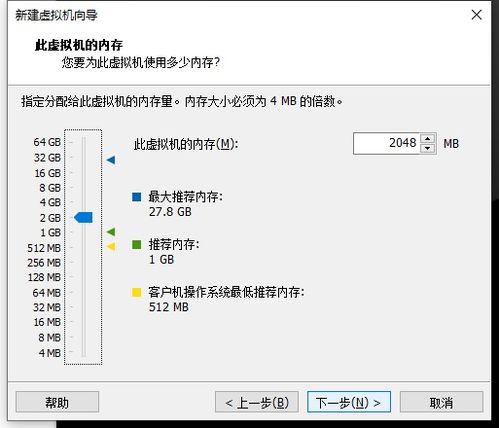Click the blue maximum recommended memory arrow marker
This screenshot has height=428, width=499.
pyautogui.click(x=111, y=160)
